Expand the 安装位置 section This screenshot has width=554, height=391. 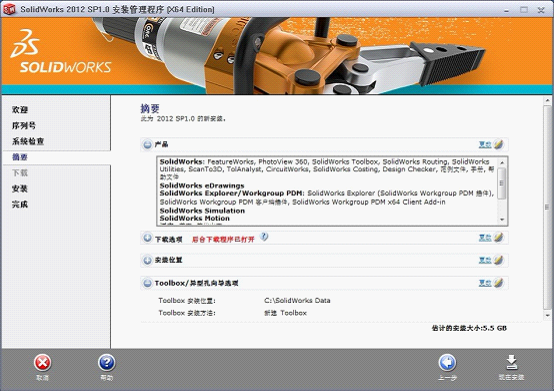click(147, 261)
